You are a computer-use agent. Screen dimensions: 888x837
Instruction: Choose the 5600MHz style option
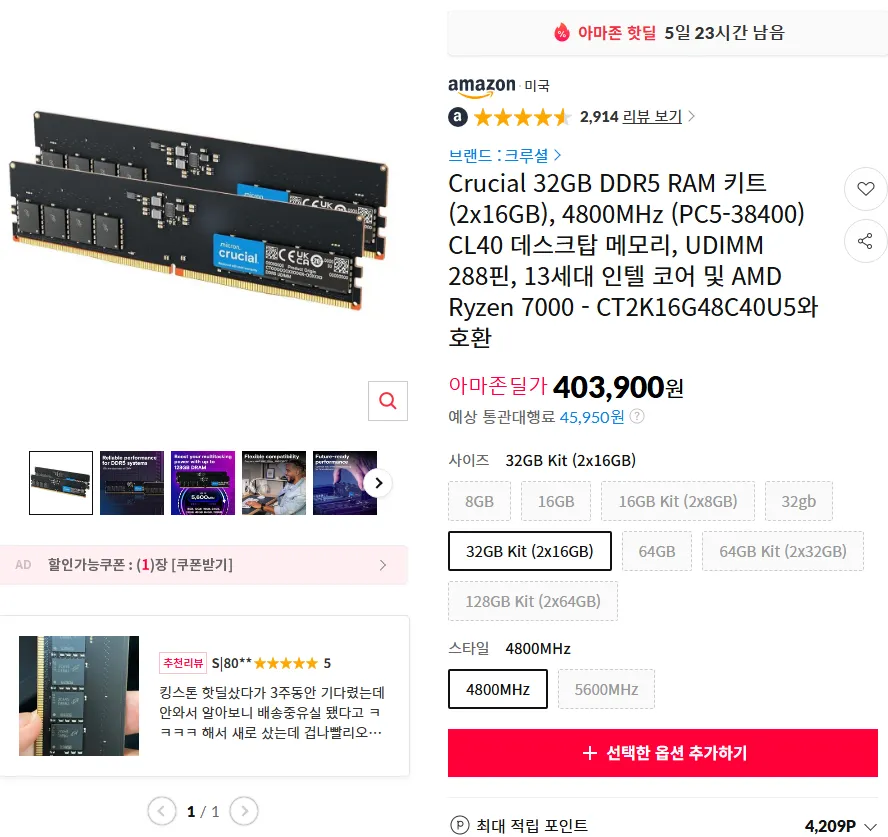tap(606, 689)
